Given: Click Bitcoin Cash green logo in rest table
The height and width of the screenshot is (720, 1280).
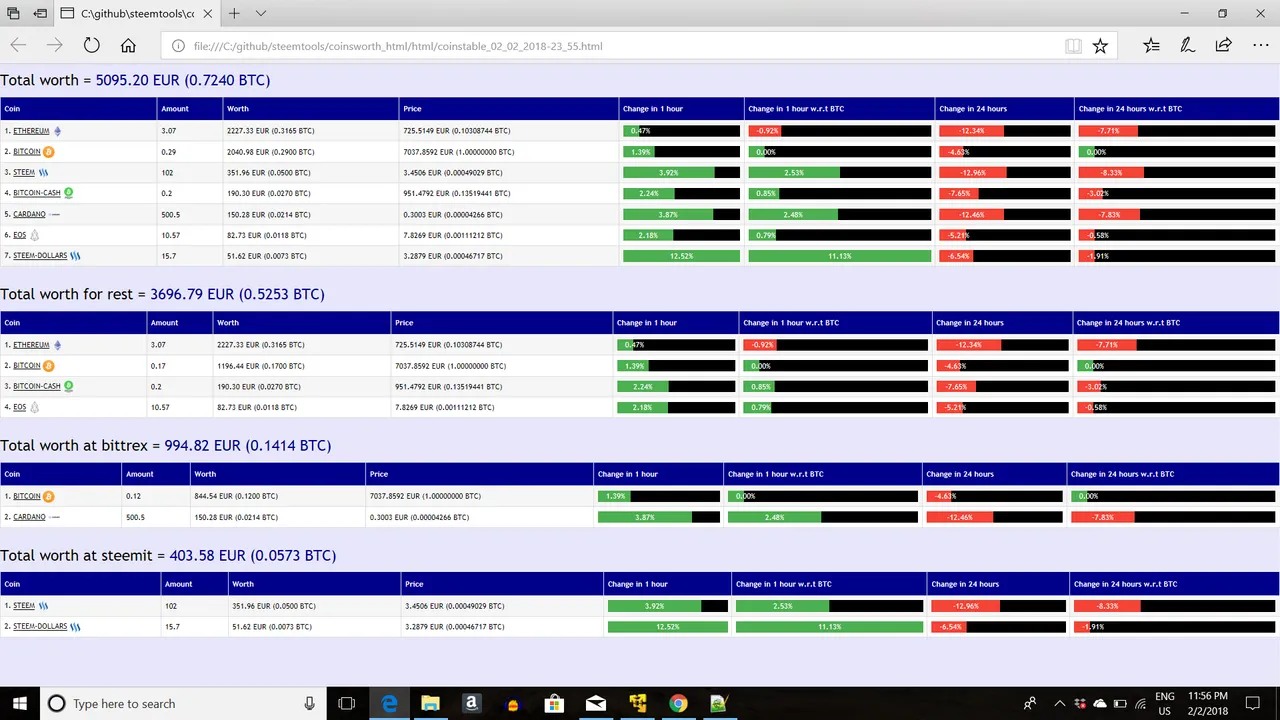Looking at the screenshot, I should pos(69,386).
